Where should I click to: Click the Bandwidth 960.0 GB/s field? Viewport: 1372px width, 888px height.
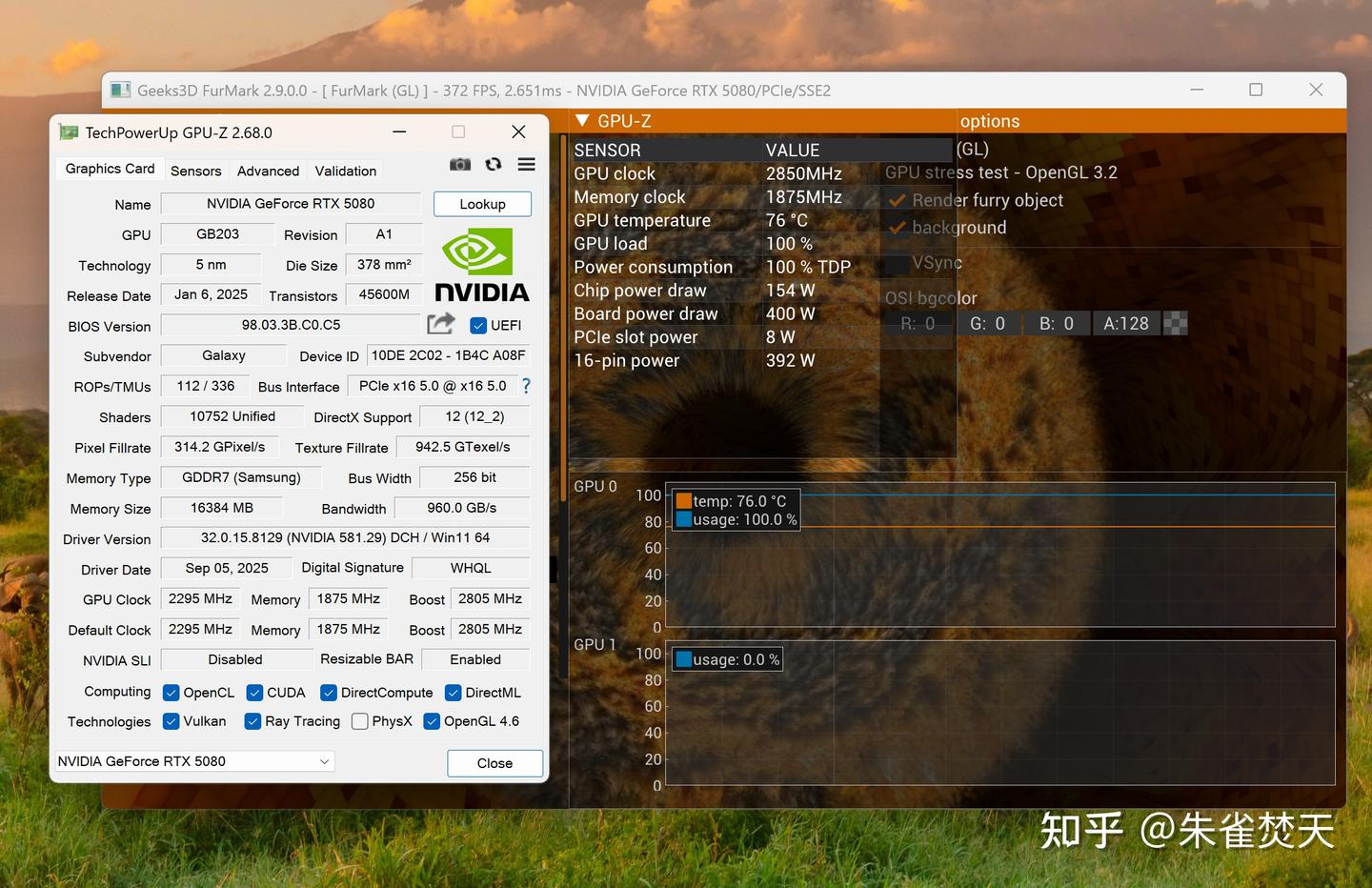(462, 508)
